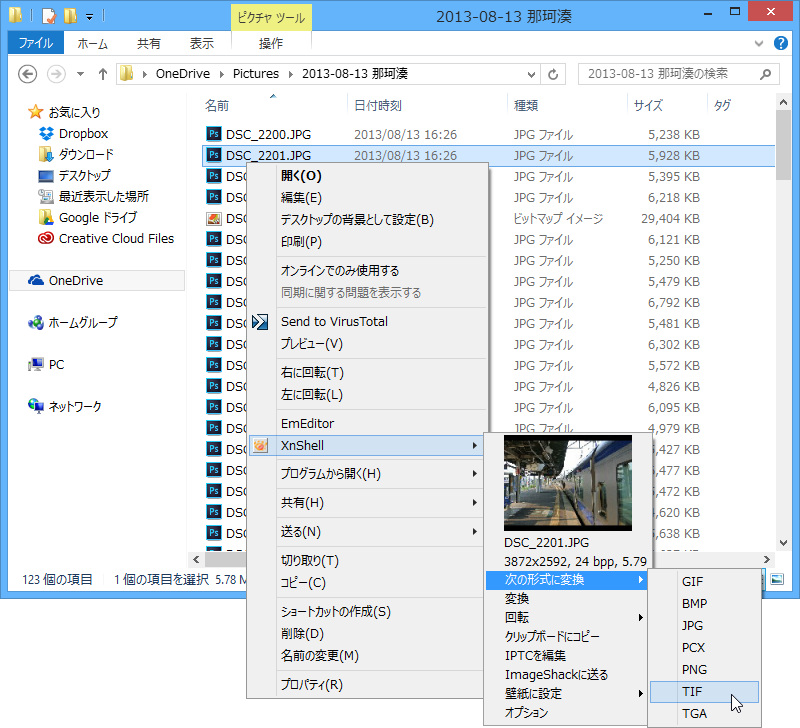Click the help question mark icon
Image resolution: width=800 pixels, height=728 pixels.
click(781, 42)
